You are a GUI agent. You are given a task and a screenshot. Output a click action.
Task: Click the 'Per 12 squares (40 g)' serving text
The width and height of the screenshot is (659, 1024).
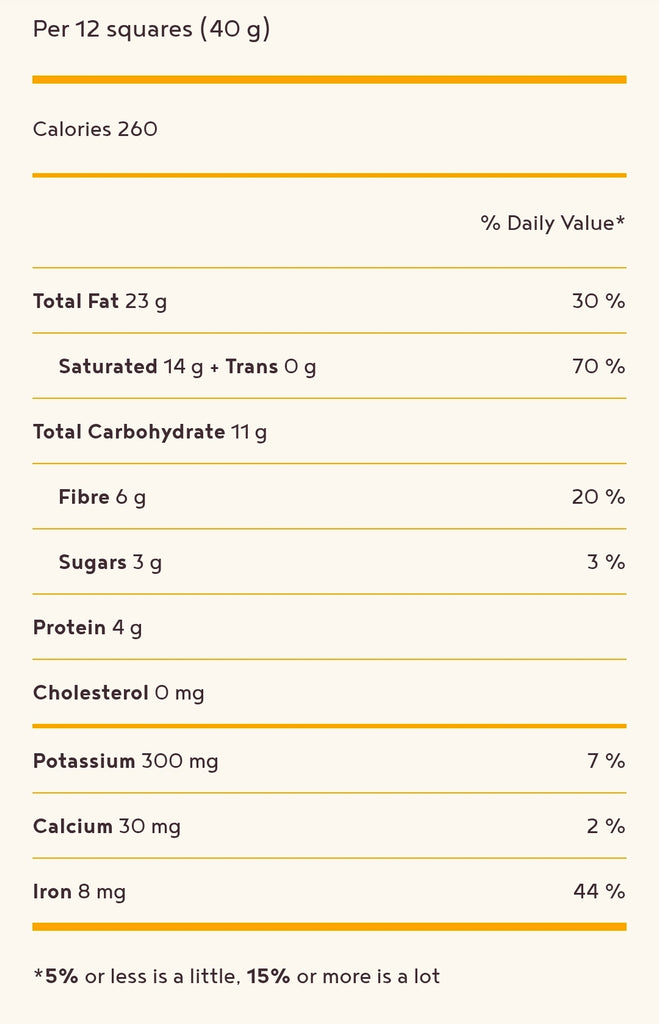[x=151, y=30]
